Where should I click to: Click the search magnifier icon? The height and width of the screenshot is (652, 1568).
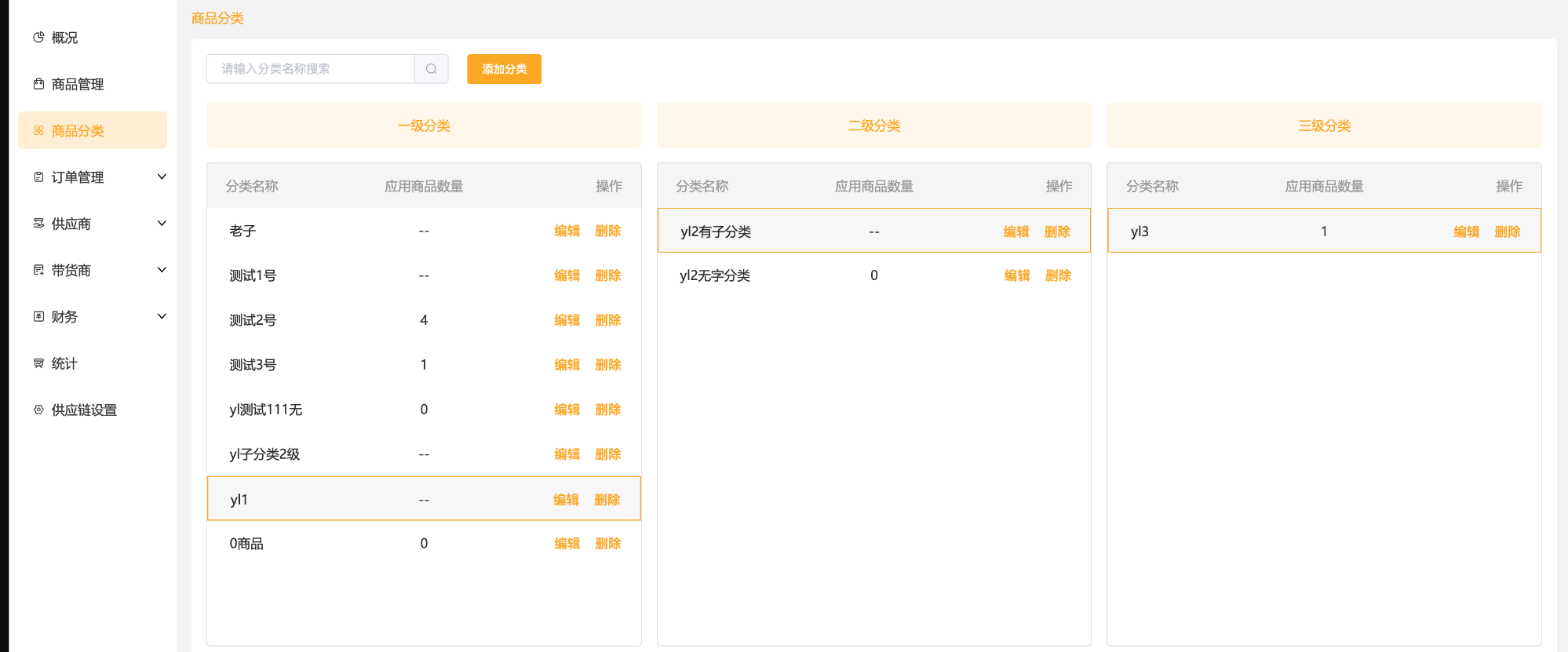[431, 69]
